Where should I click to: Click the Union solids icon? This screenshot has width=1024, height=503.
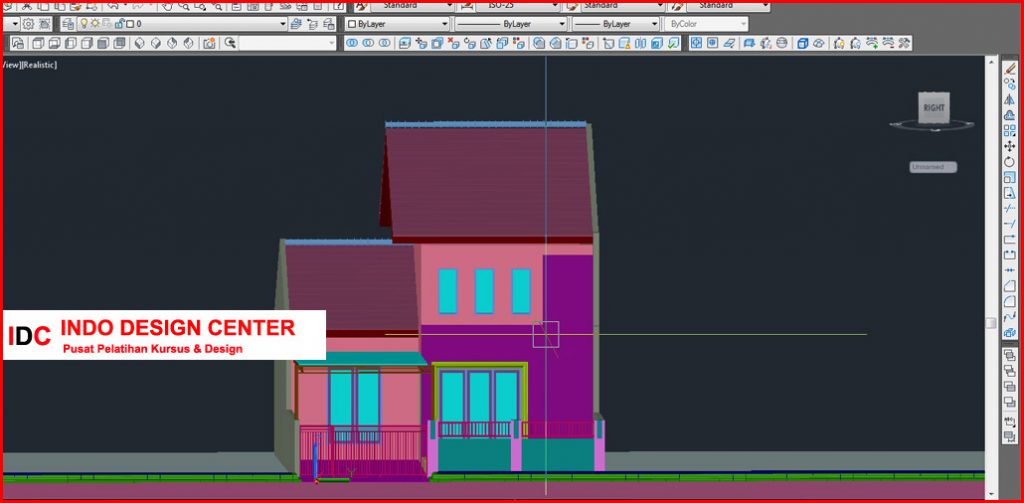pos(352,44)
